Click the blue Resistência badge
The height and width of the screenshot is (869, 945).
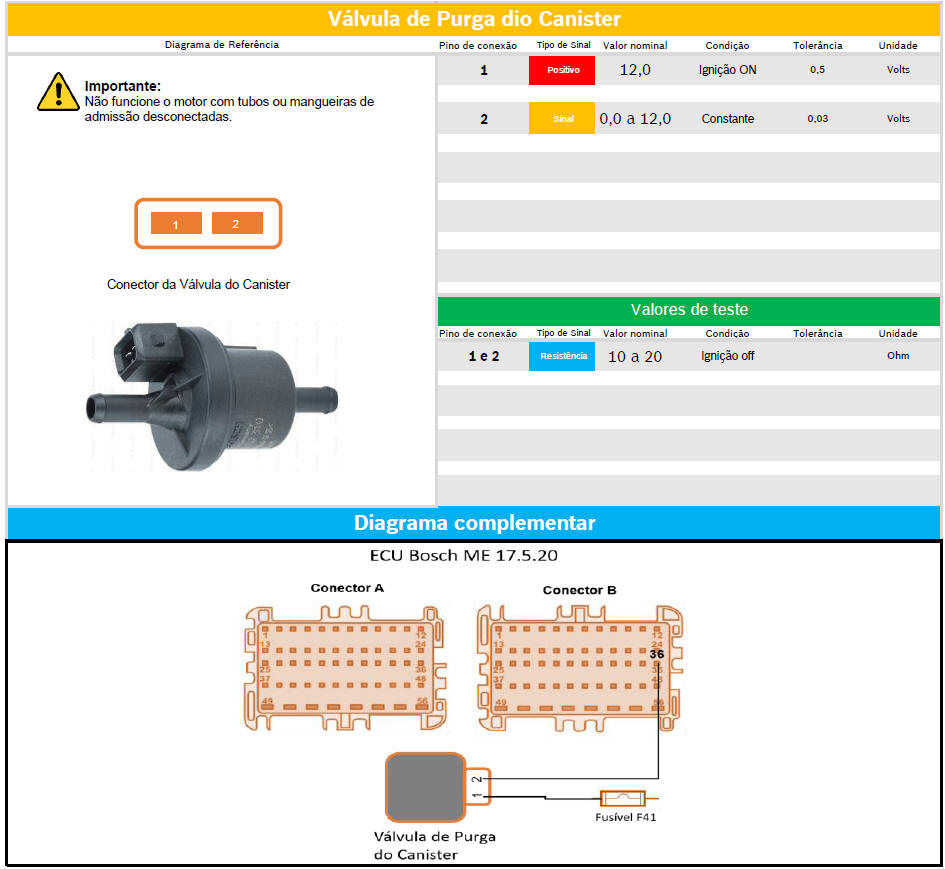(561, 356)
